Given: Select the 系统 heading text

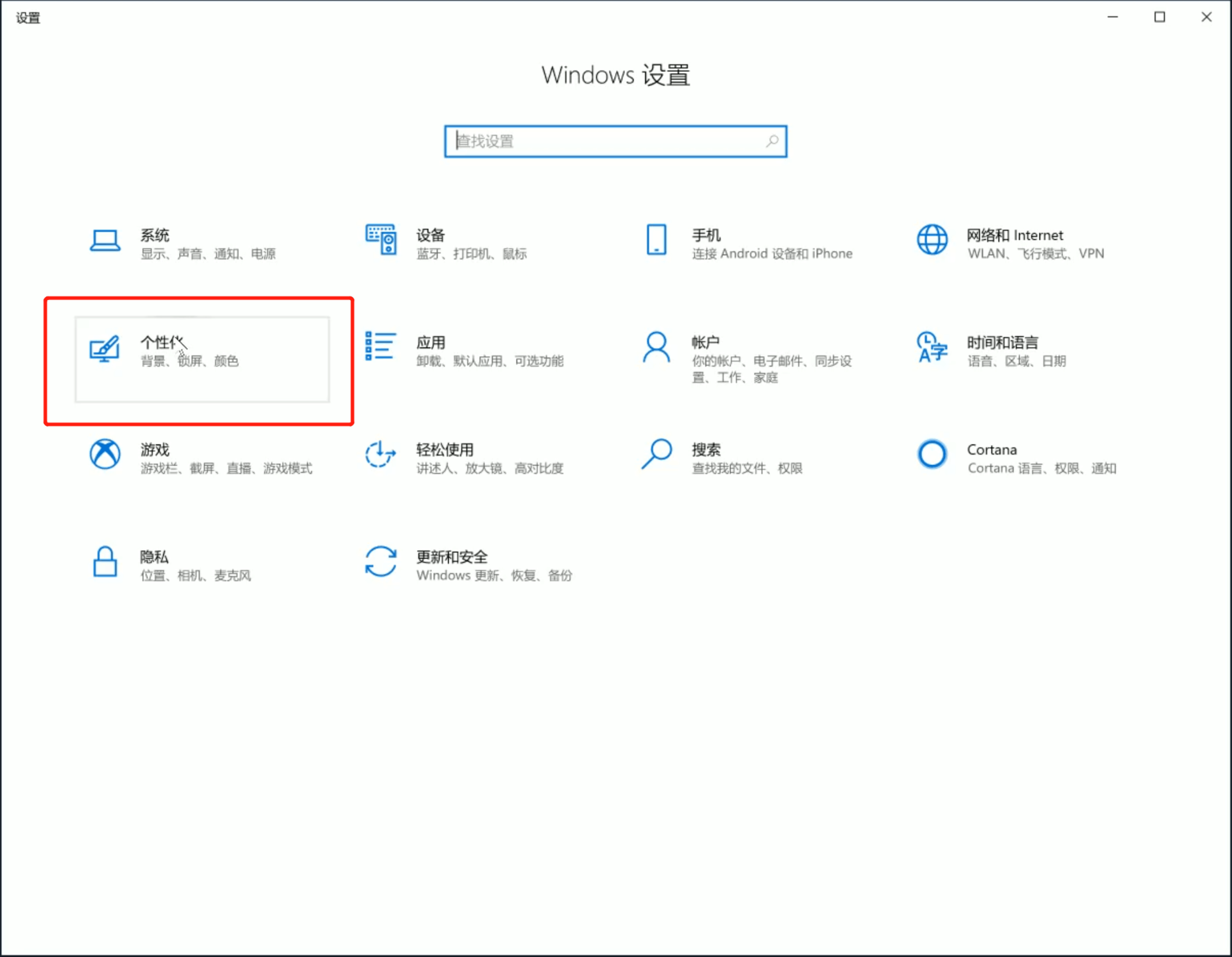Looking at the screenshot, I should [155, 235].
